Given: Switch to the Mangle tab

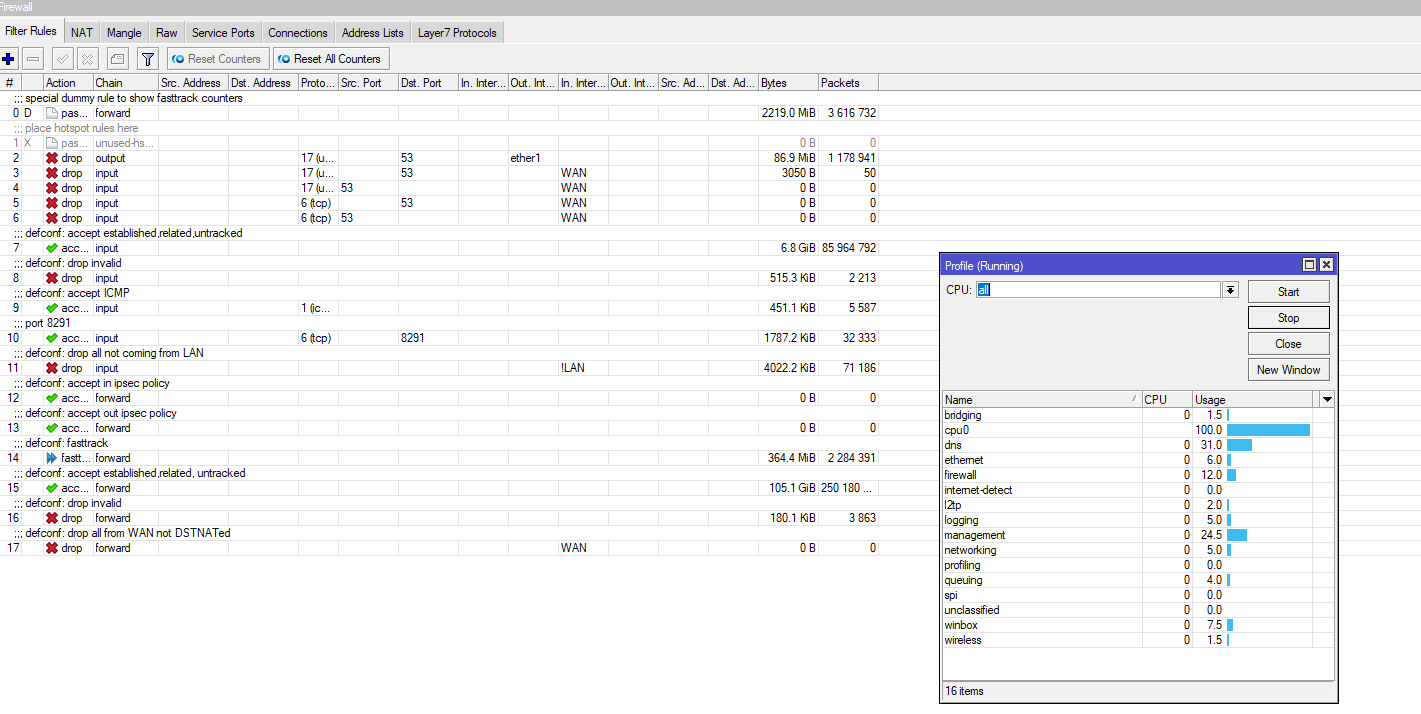Looking at the screenshot, I should (x=124, y=33).
